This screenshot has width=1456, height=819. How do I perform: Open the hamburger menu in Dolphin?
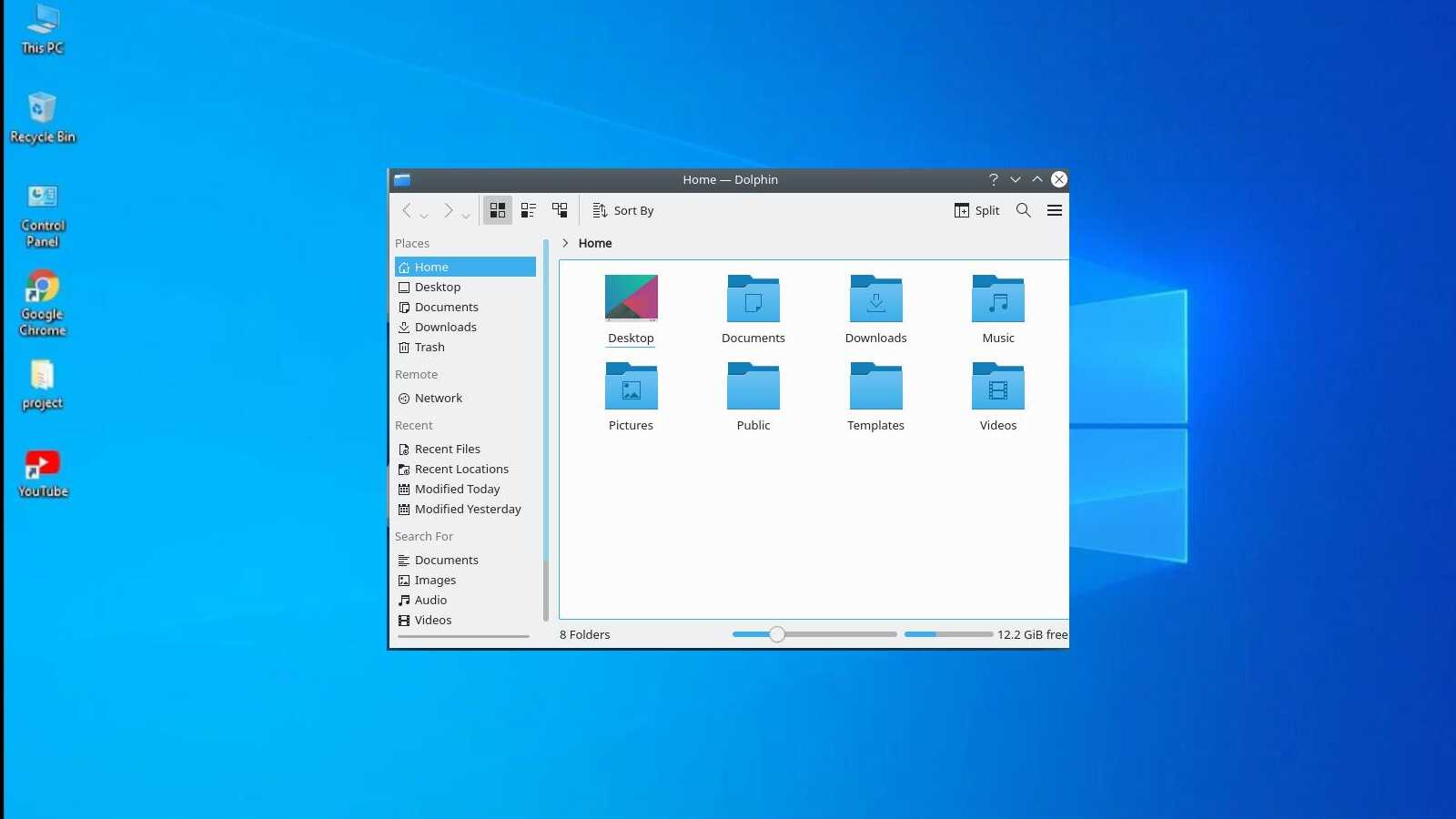[1055, 210]
